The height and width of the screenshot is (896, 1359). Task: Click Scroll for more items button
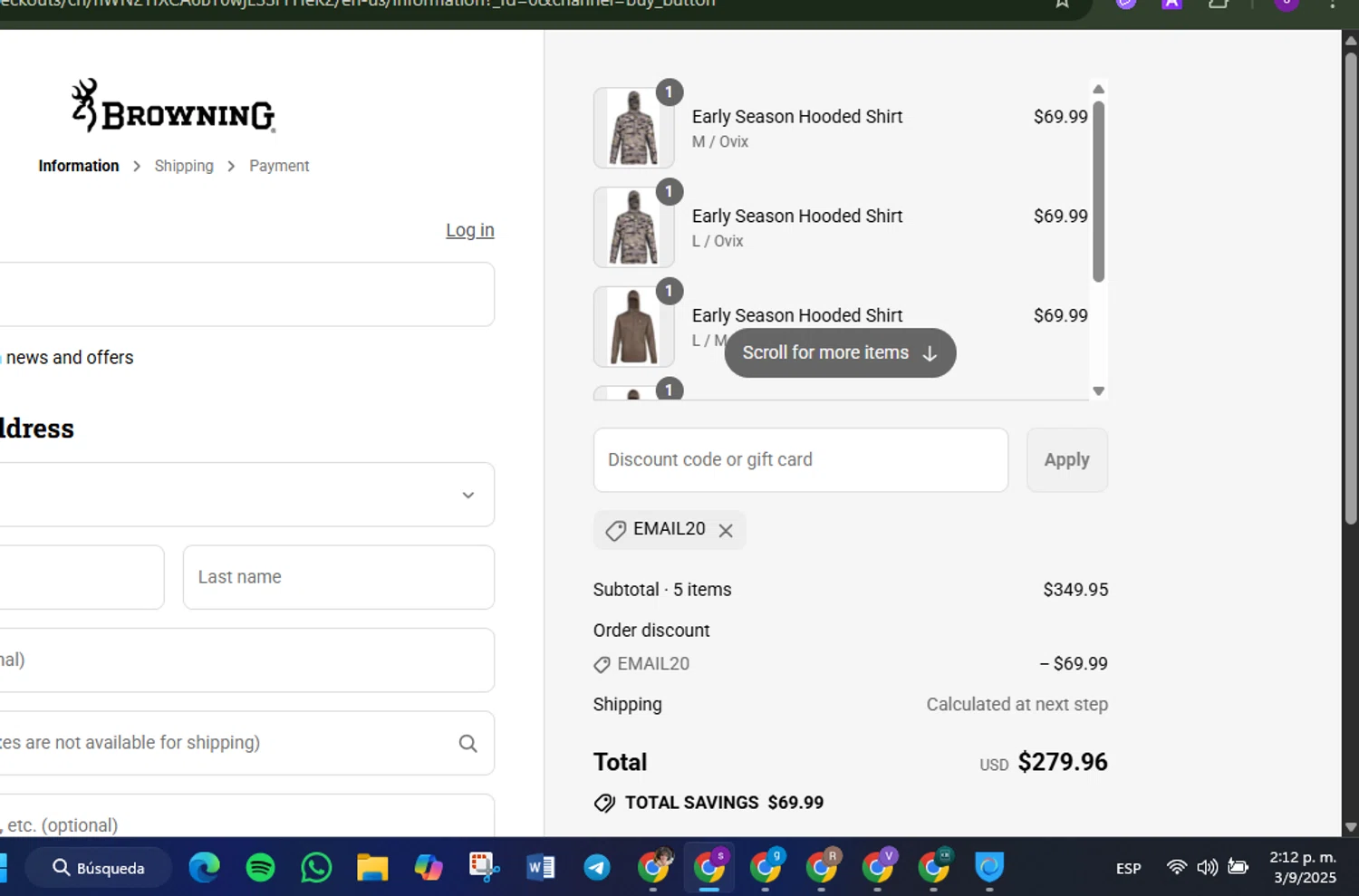pyautogui.click(x=840, y=352)
